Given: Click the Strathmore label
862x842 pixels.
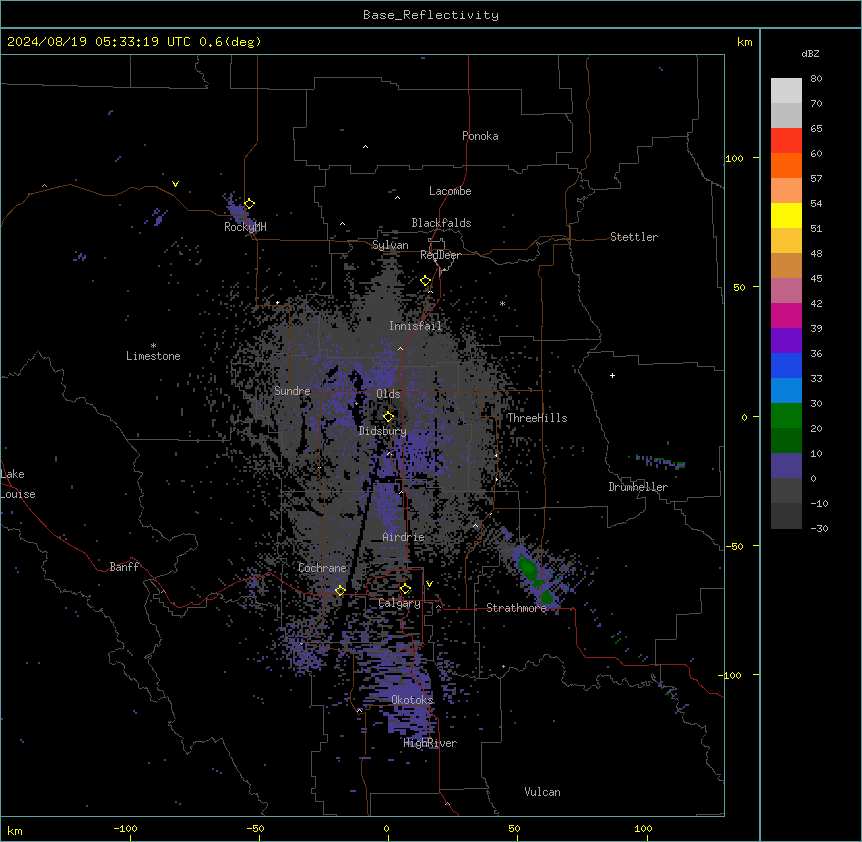Looking at the screenshot, I should [516, 608].
